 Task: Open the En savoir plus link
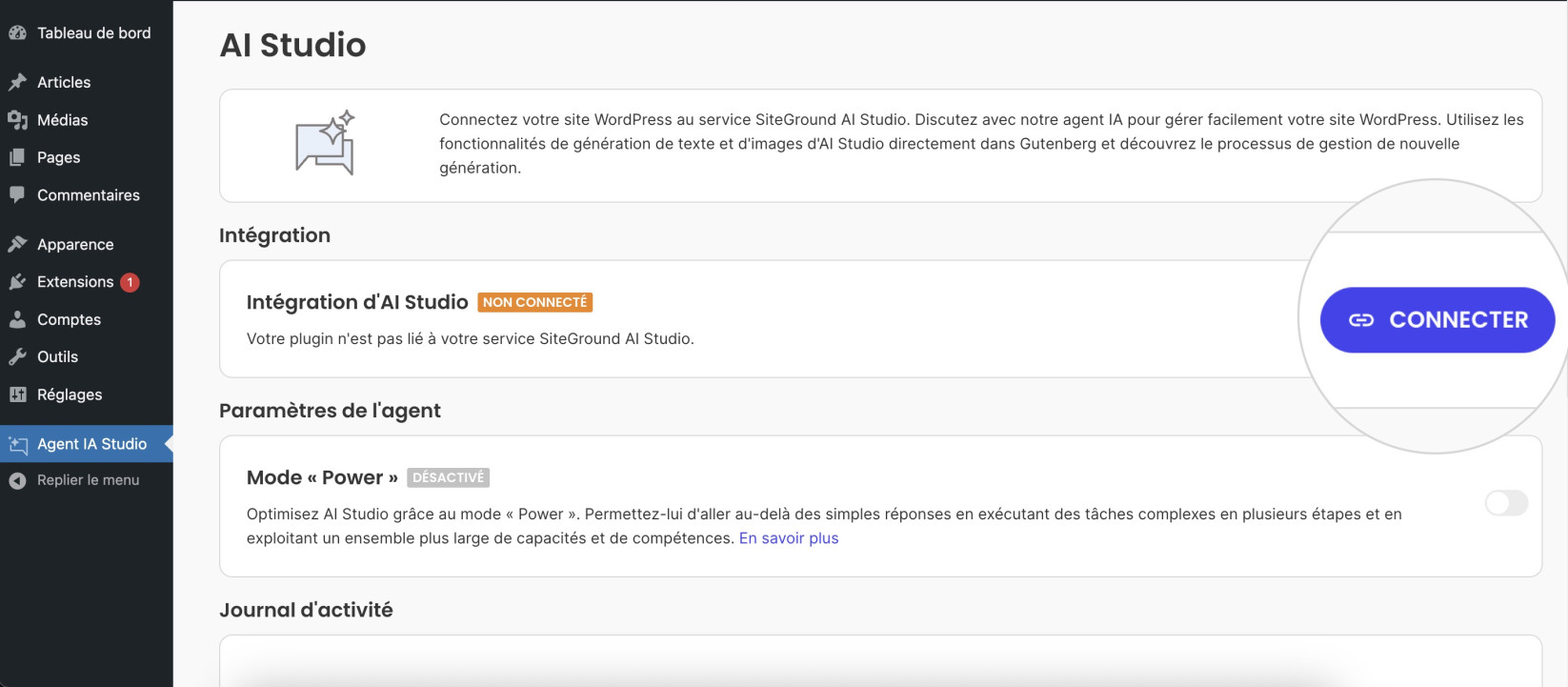click(789, 538)
